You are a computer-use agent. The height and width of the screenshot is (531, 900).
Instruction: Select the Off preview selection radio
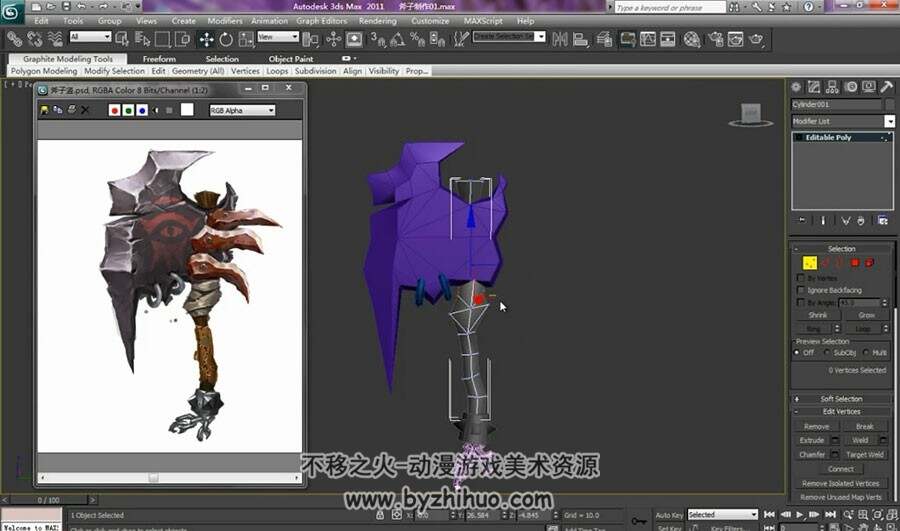[x=797, y=352]
